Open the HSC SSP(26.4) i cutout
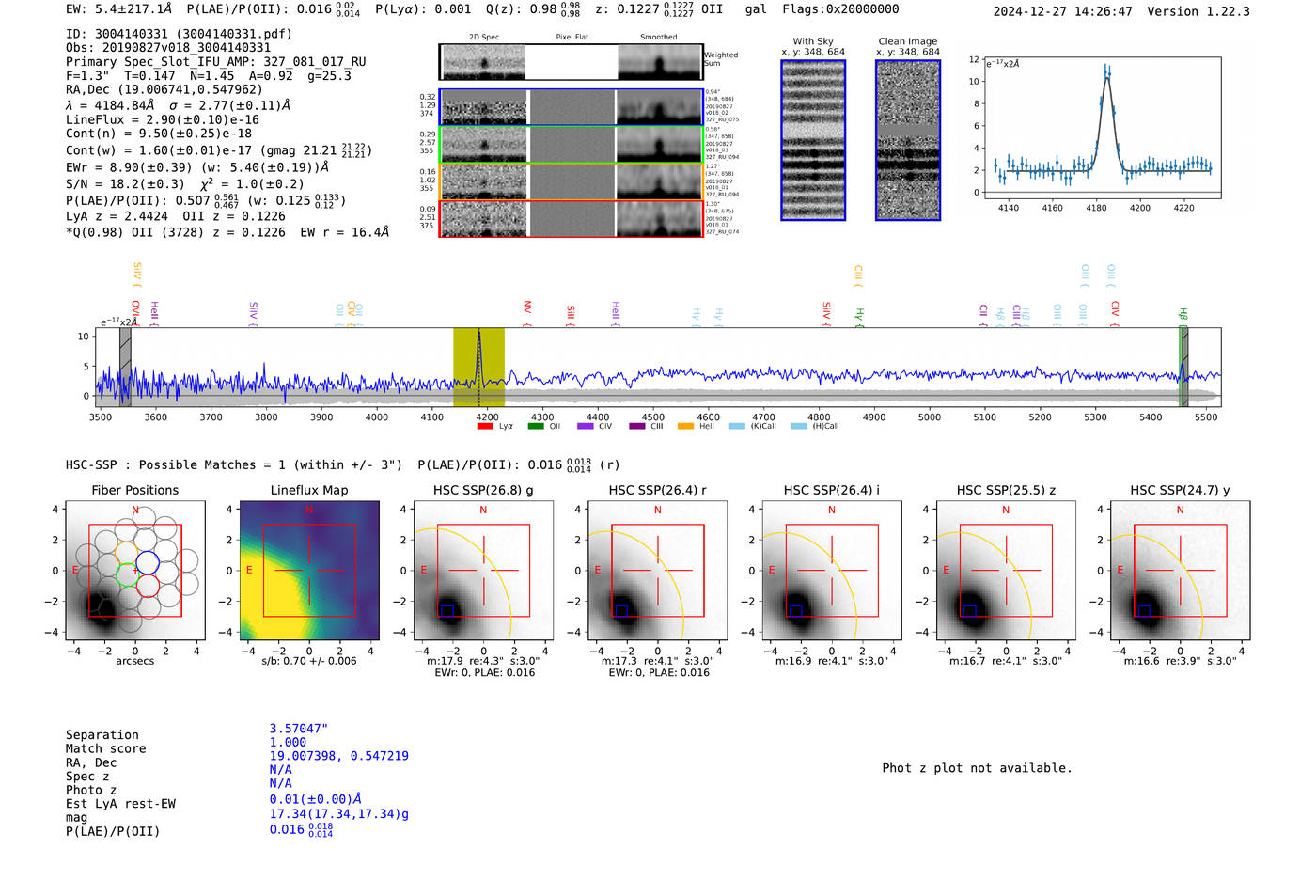The image size is (1316, 896). point(832,571)
